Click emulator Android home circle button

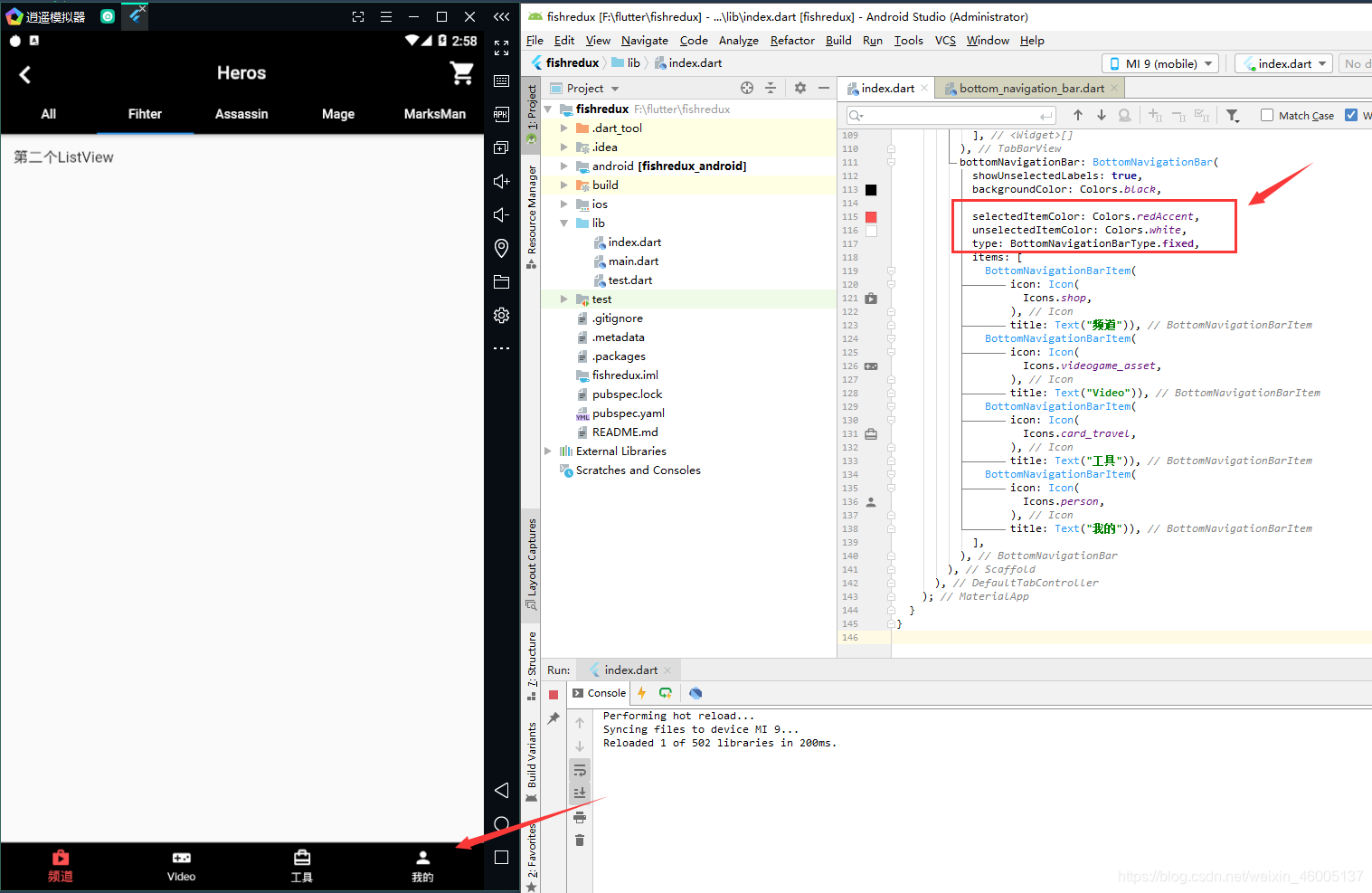coord(502,823)
